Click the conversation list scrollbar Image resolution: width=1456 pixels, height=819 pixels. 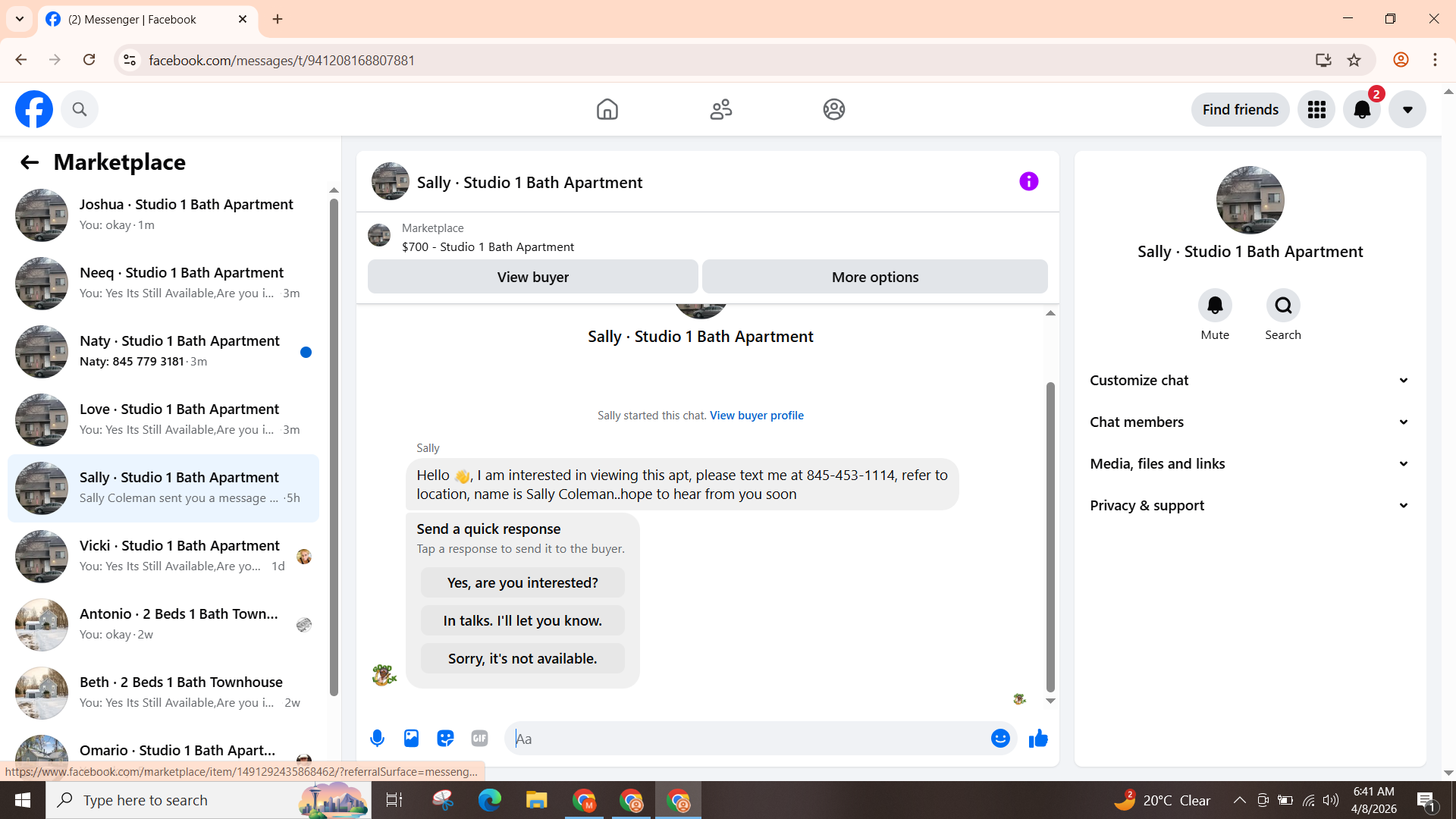[334, 447]
